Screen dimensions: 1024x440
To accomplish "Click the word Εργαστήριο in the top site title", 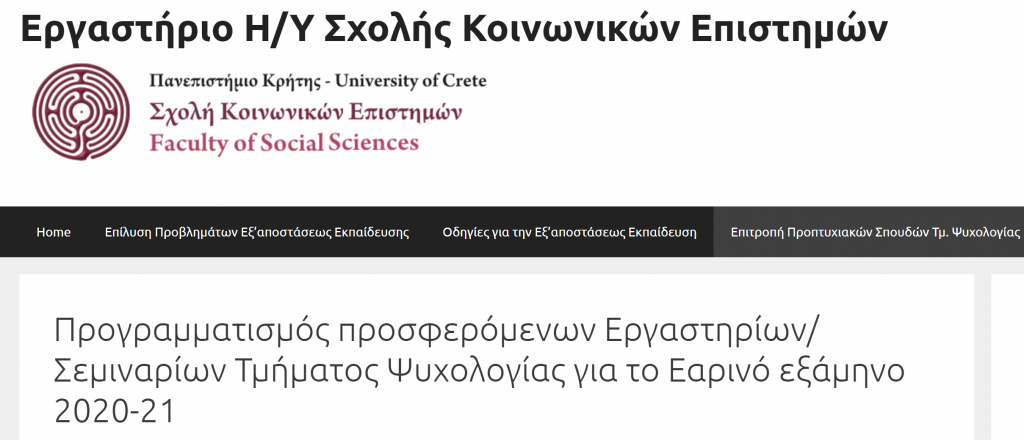I will click(x=127, y=28).
